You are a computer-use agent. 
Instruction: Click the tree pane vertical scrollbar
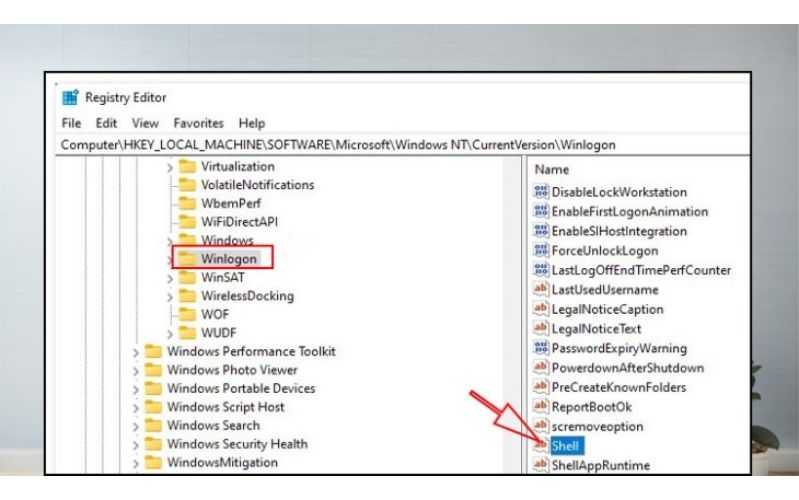(512, 315)
